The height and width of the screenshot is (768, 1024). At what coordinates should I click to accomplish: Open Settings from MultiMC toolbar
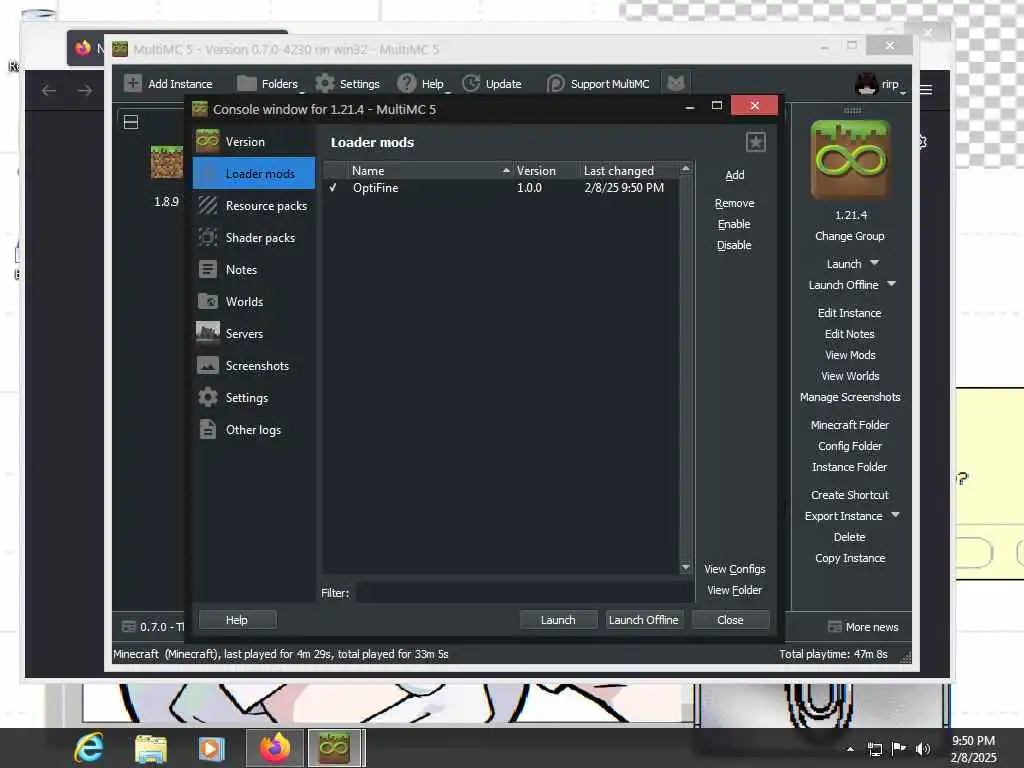[x=347, y=84]
